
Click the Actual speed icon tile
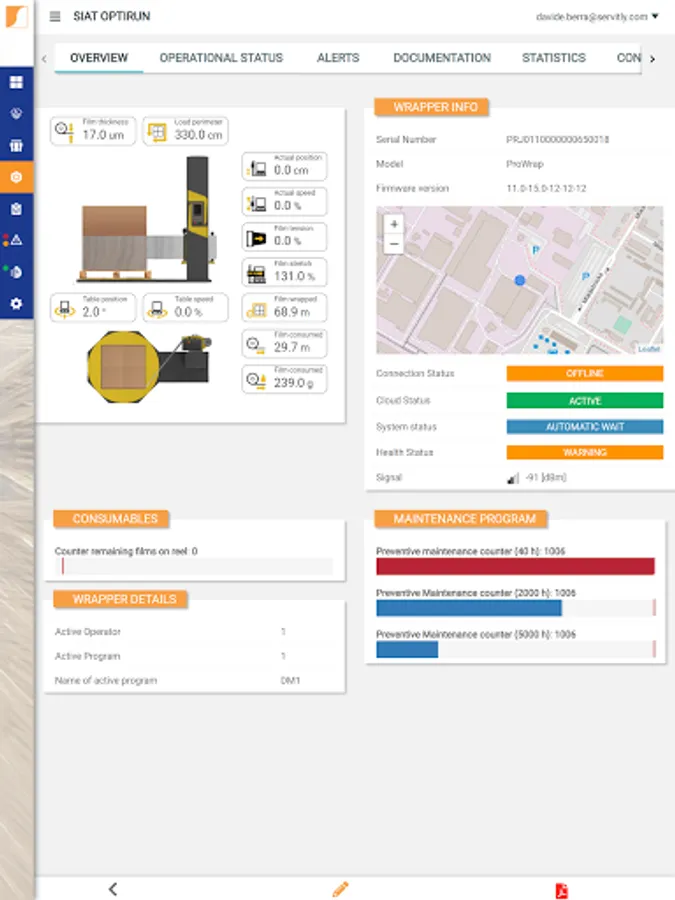pos(284,201)
